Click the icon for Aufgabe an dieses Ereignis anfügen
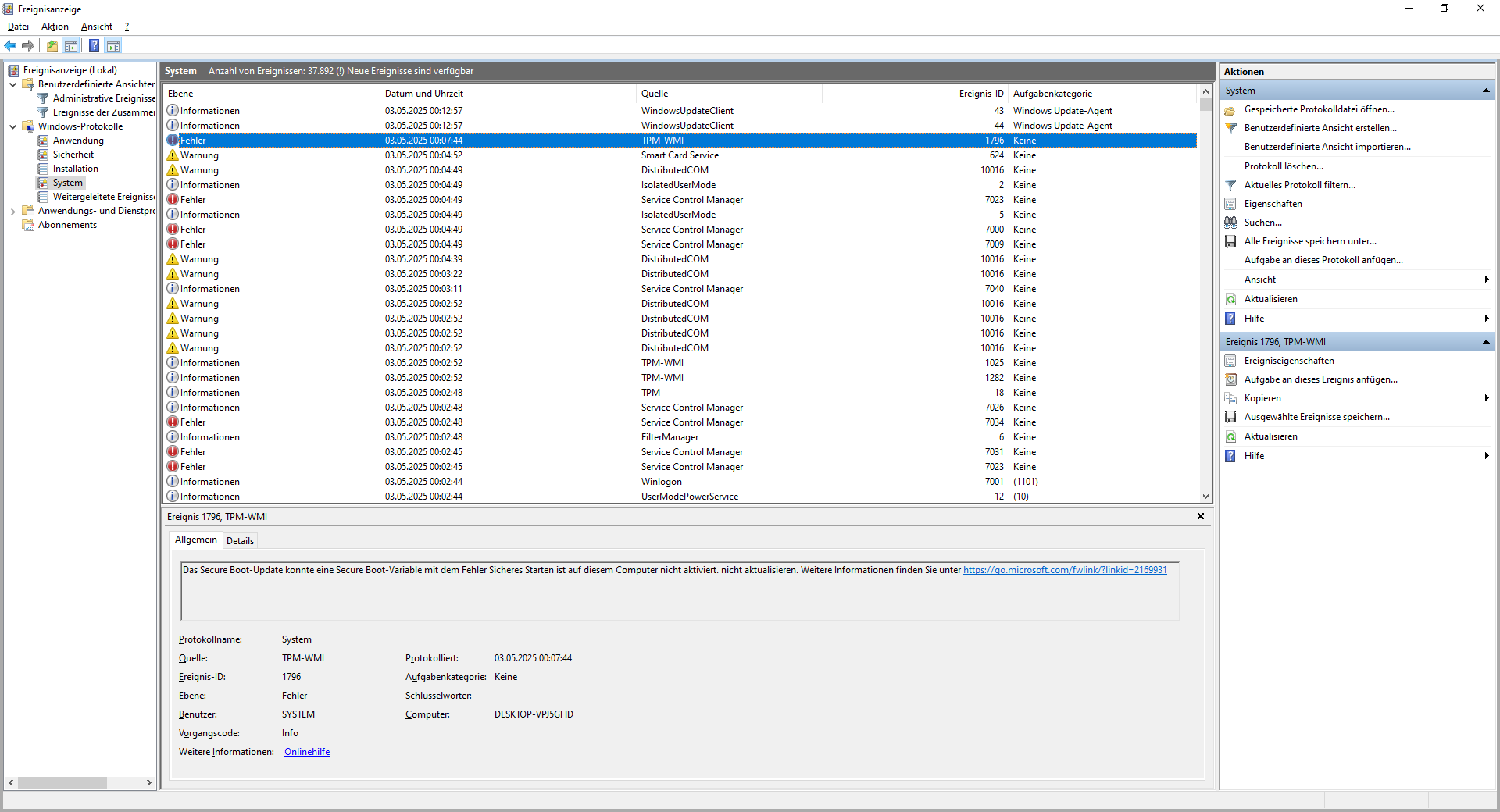 1230,379
